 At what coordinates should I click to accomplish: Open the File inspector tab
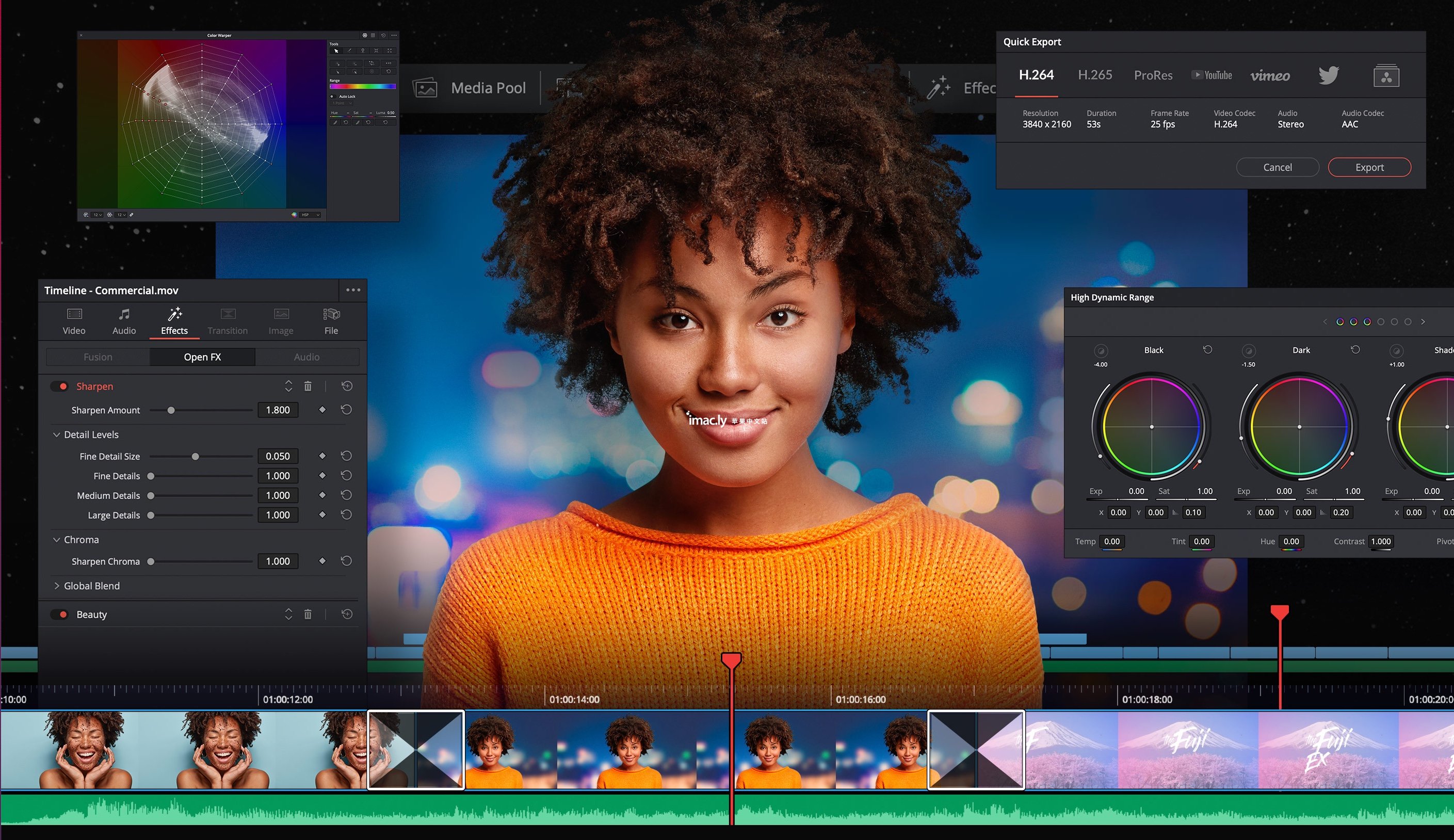click(331, 321)
